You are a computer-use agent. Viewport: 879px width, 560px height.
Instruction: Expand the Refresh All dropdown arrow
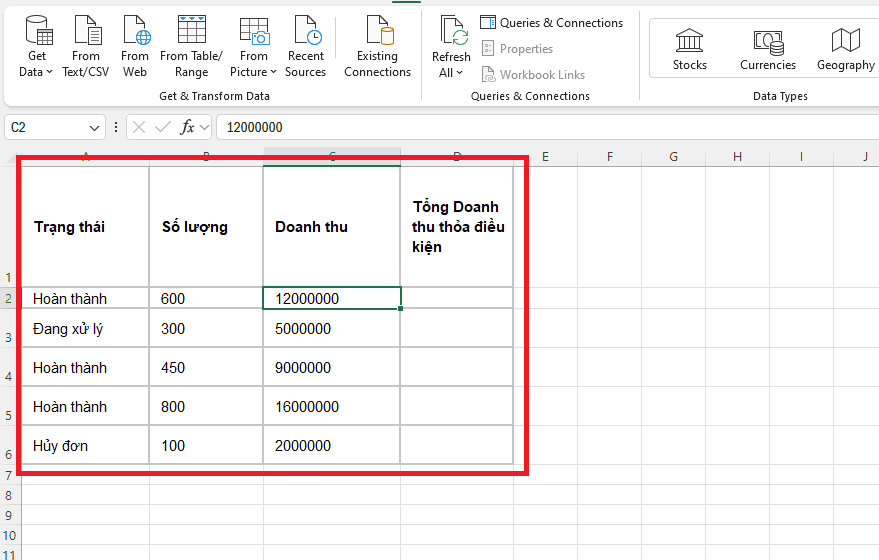coord(460,73)
